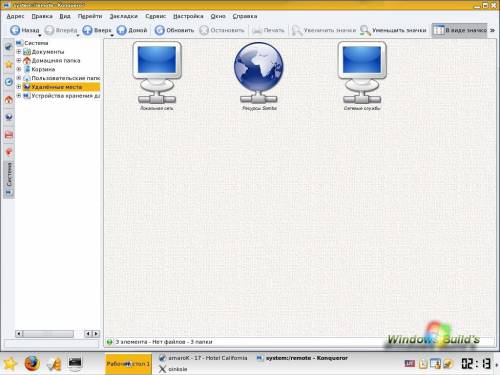Click the sidebar scrollbar leftmost arrow

coord(19,334)
